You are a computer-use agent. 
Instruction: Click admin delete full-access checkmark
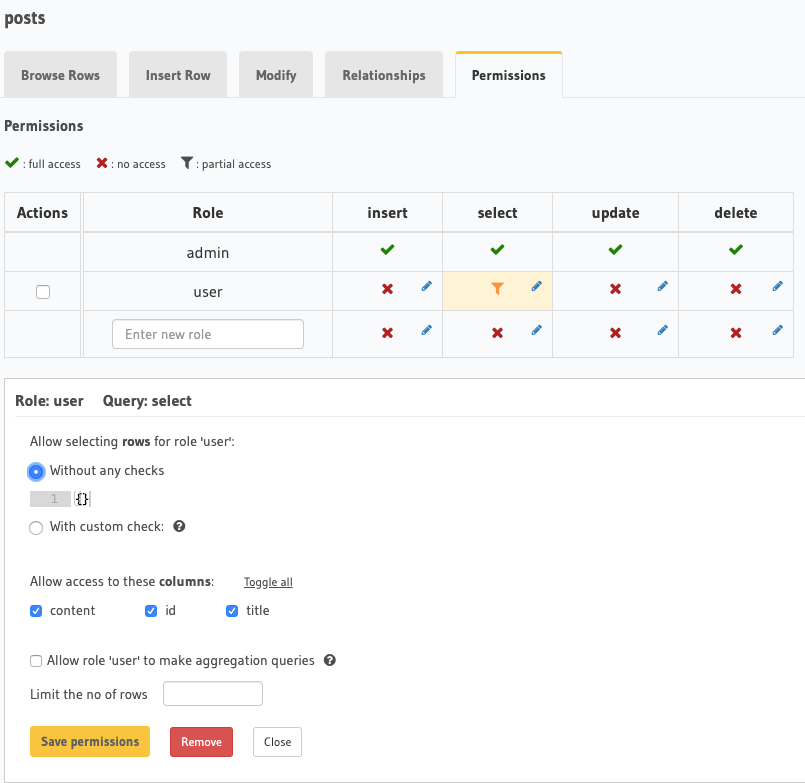point(736,250)
